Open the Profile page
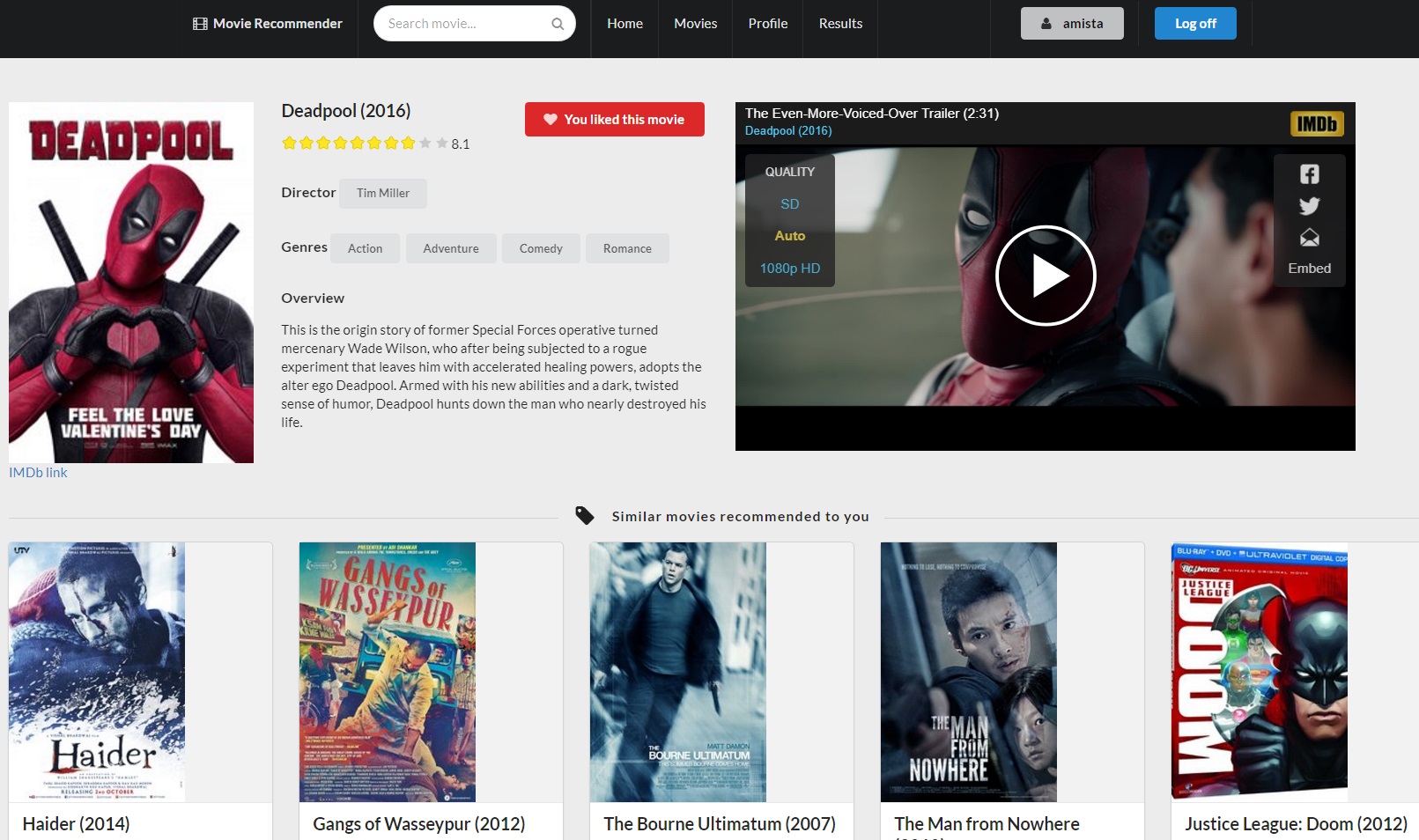The image size is (1419, 840). point(768,24)
